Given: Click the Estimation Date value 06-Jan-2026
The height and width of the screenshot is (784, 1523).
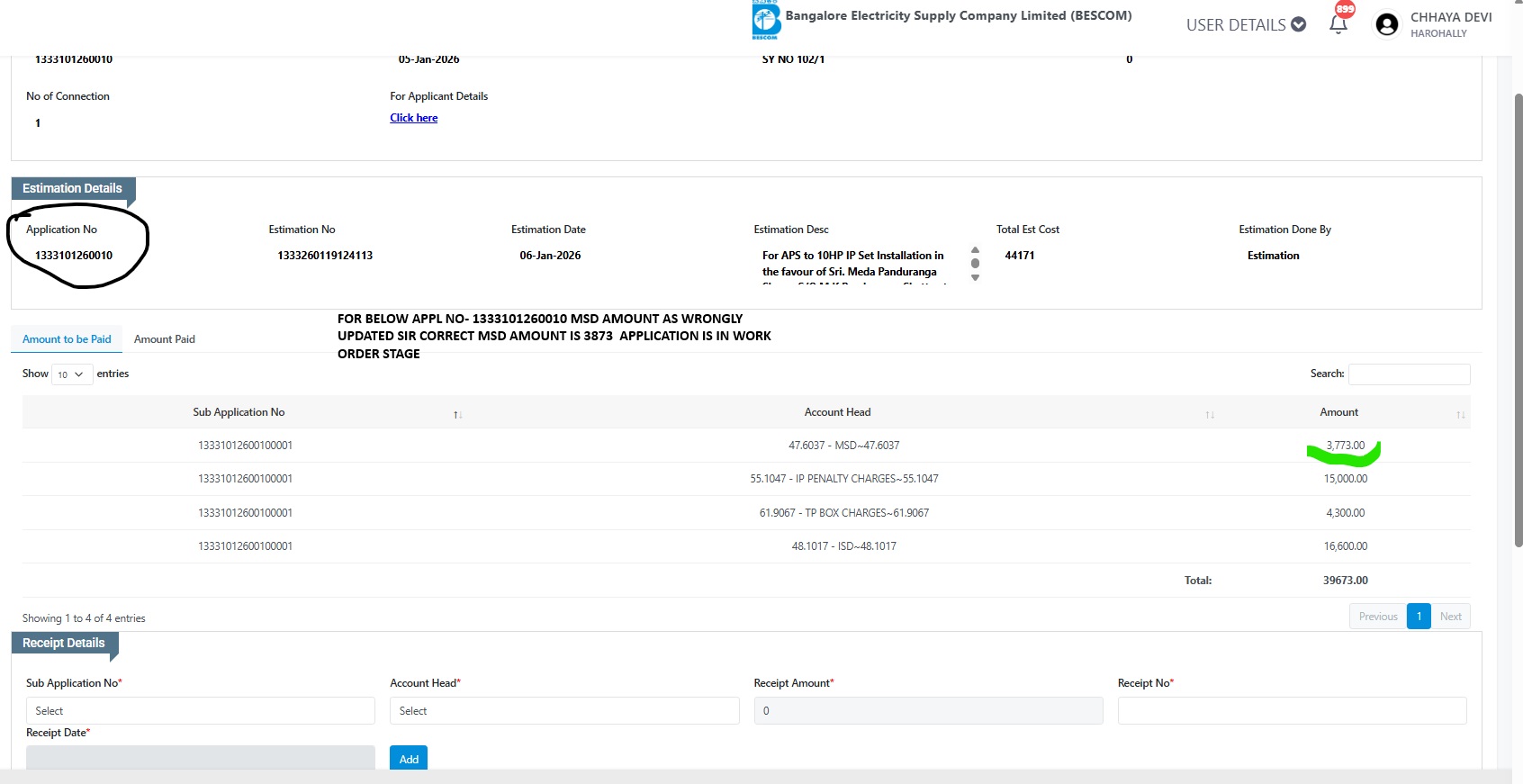Looking at the screenshot, I should coord(550,256).
